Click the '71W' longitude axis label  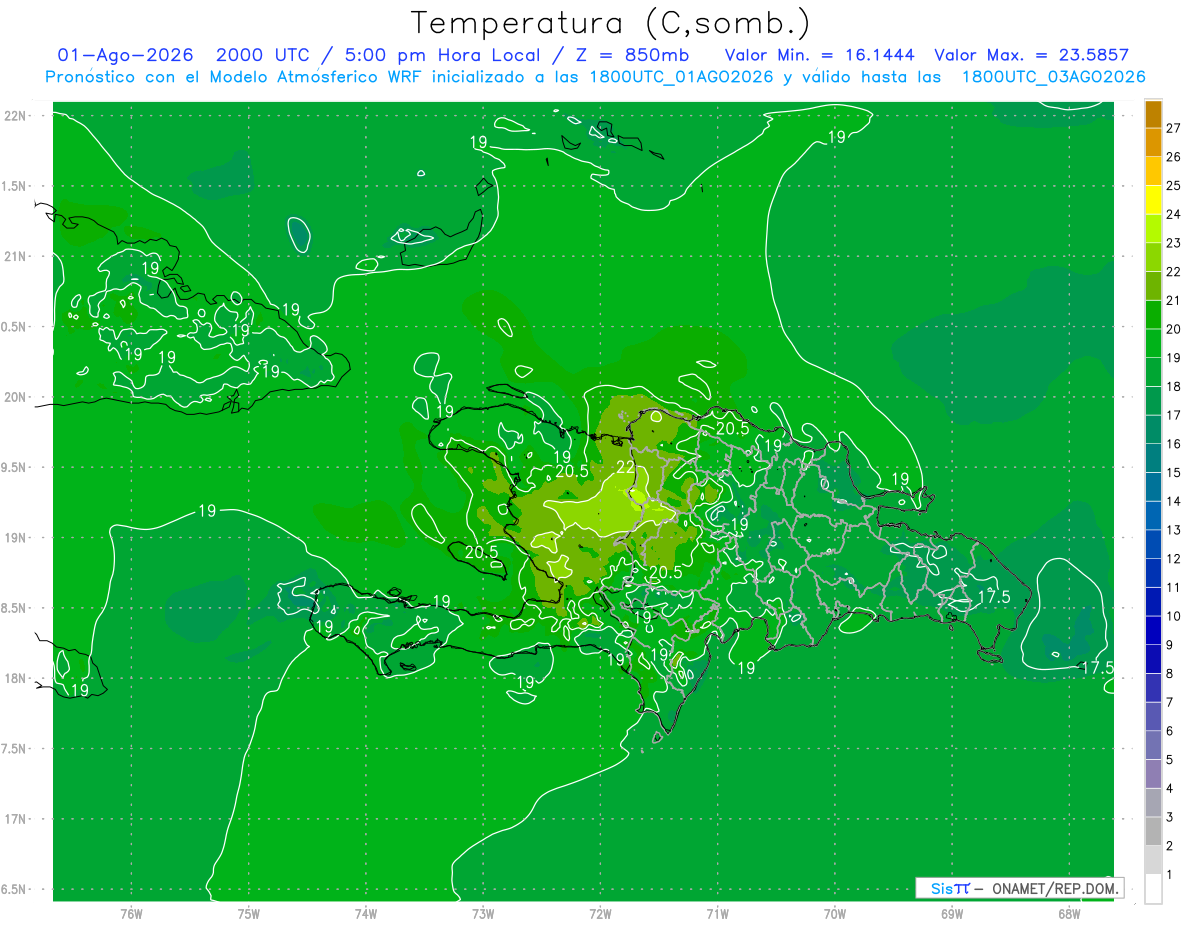click(x=717, y=914)
